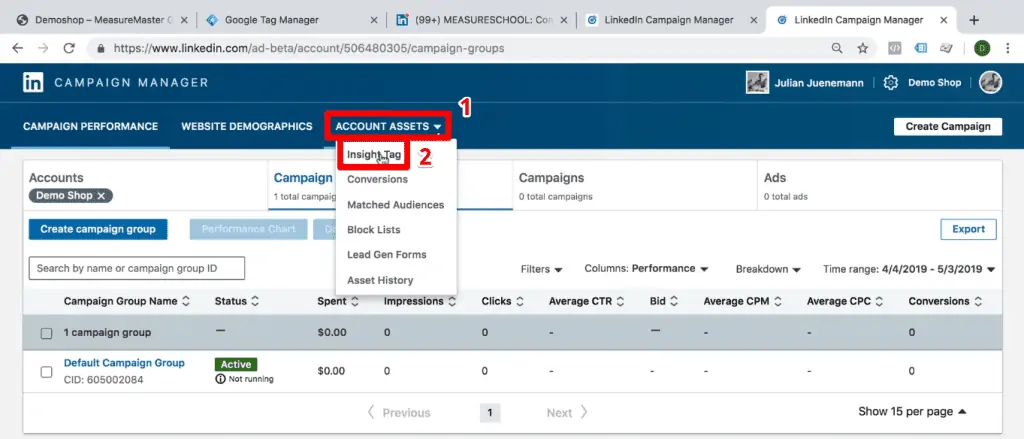
Task: Click Not running info icon
Action: tap(220, 379)
